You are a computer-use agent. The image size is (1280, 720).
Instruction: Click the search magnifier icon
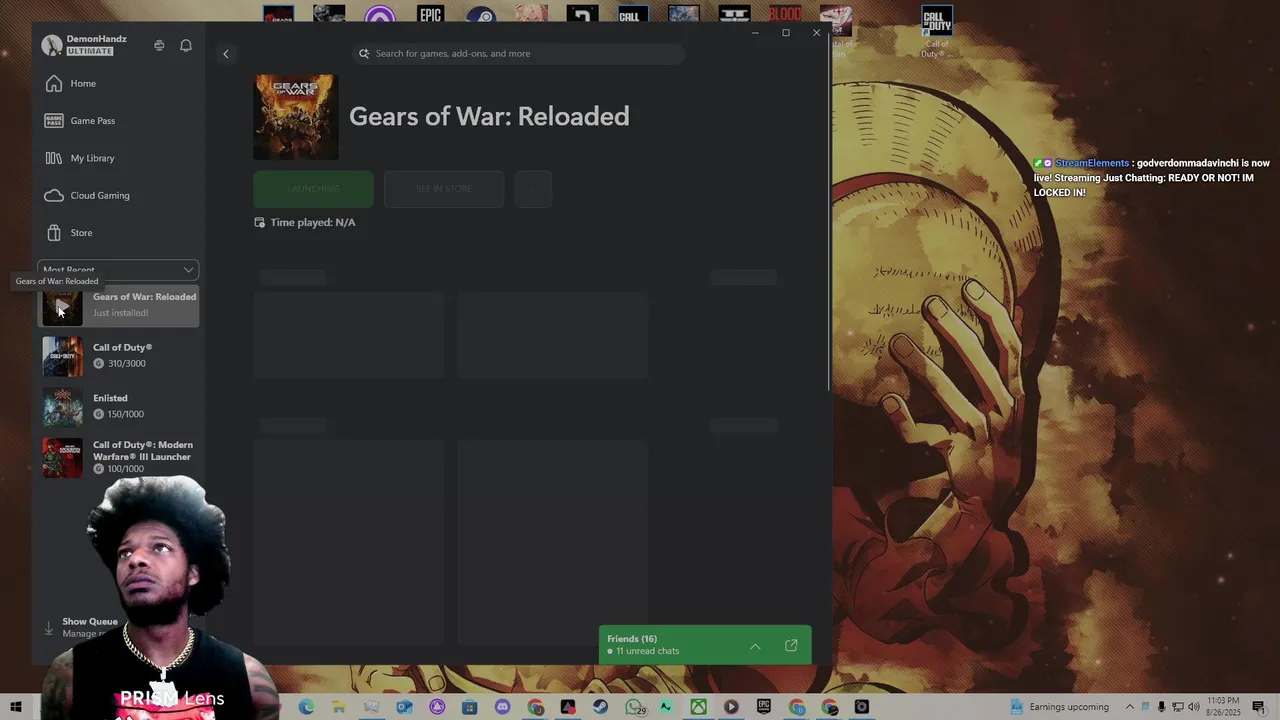(x=364, y=54)
